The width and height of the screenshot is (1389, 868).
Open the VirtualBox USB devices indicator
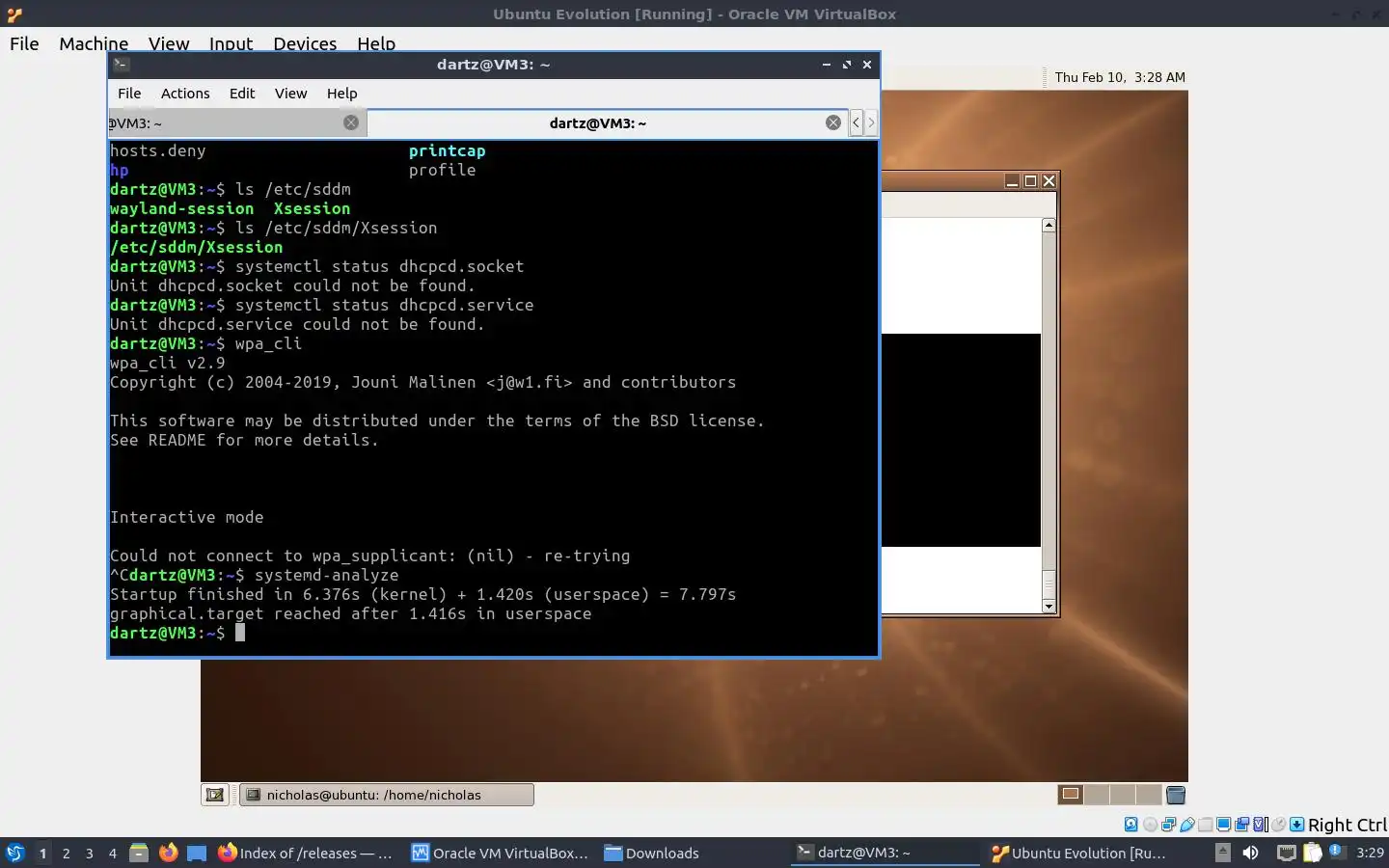(x=1187, y=825)
